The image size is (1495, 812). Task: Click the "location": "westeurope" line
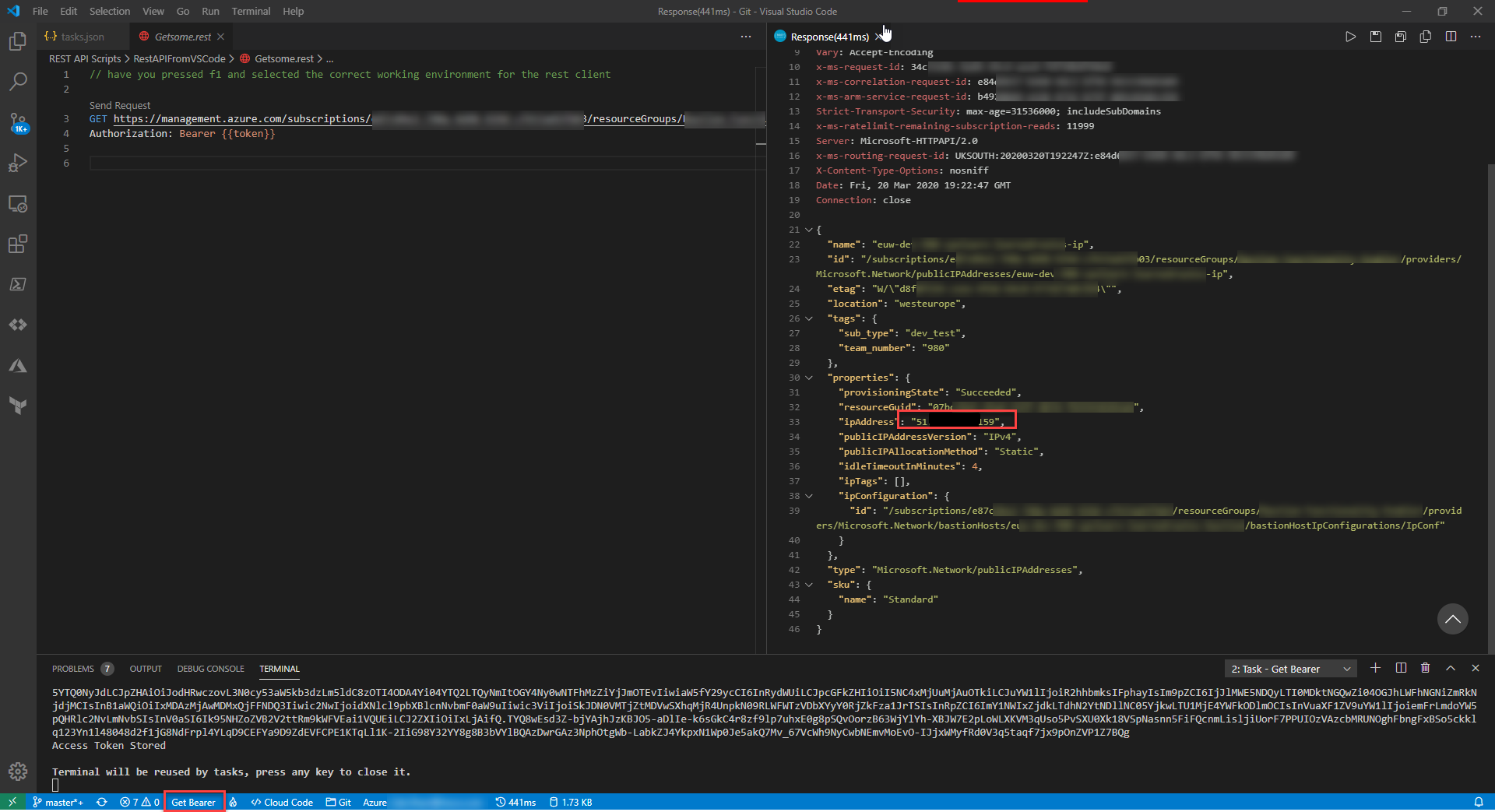895,304
